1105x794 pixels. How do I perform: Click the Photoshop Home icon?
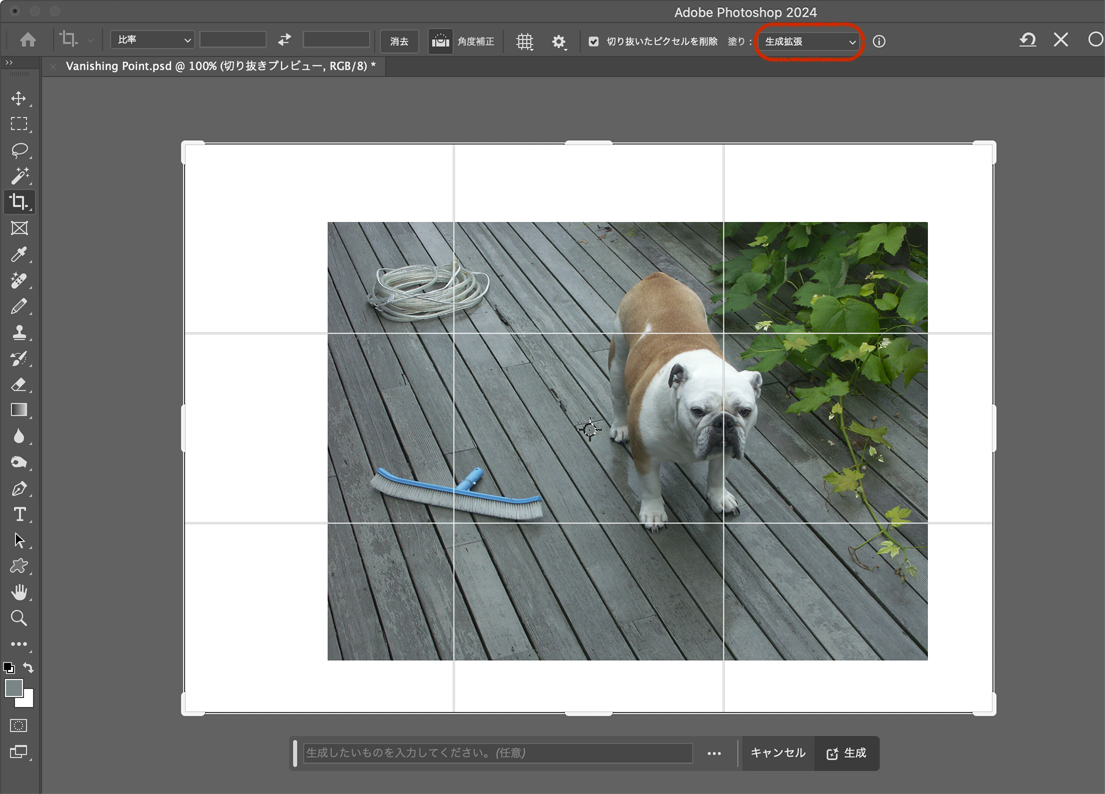click(x=27, y=41)
